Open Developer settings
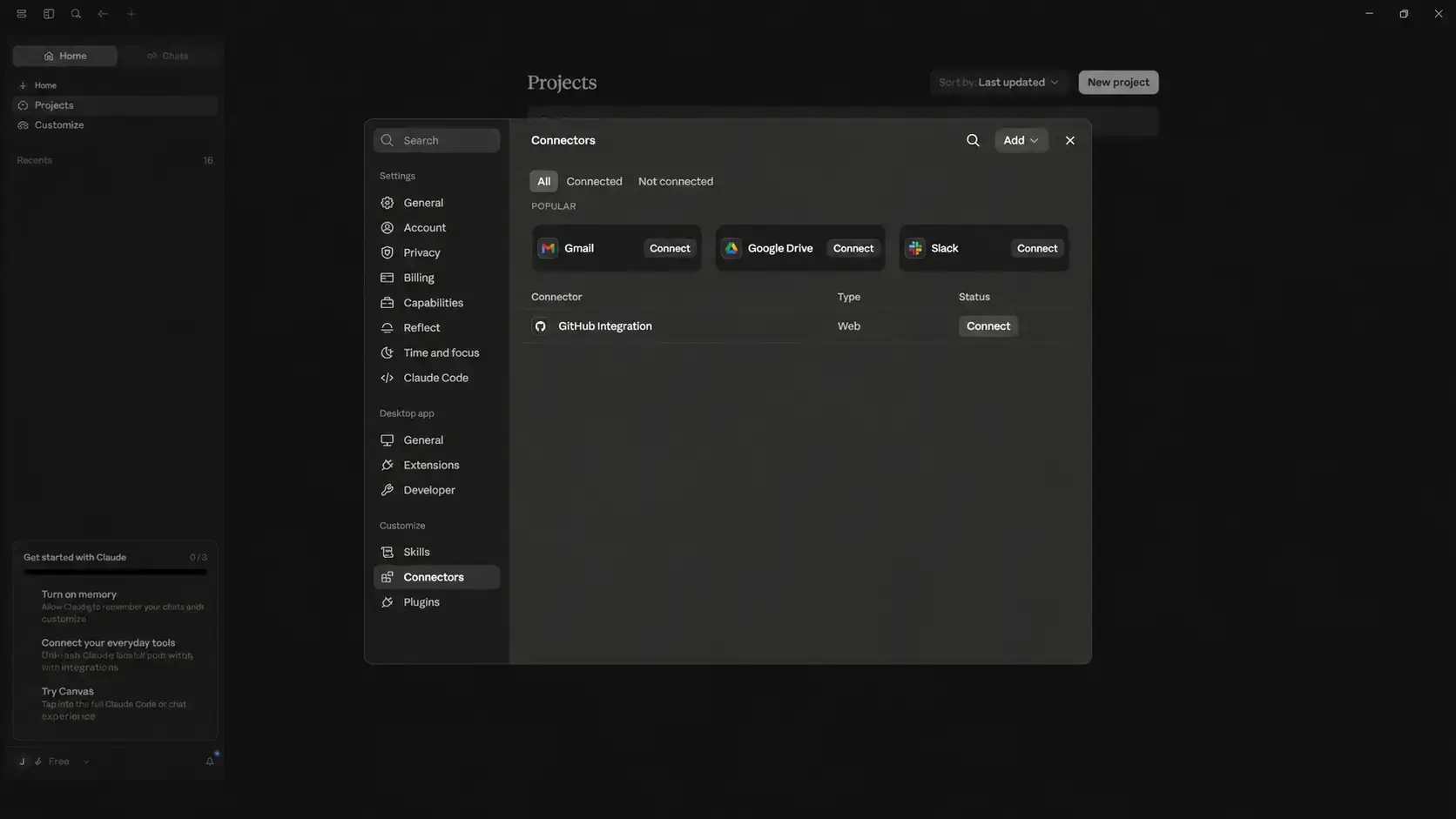Viewport: 1456px width, 819px height. [x=436, y=490]
